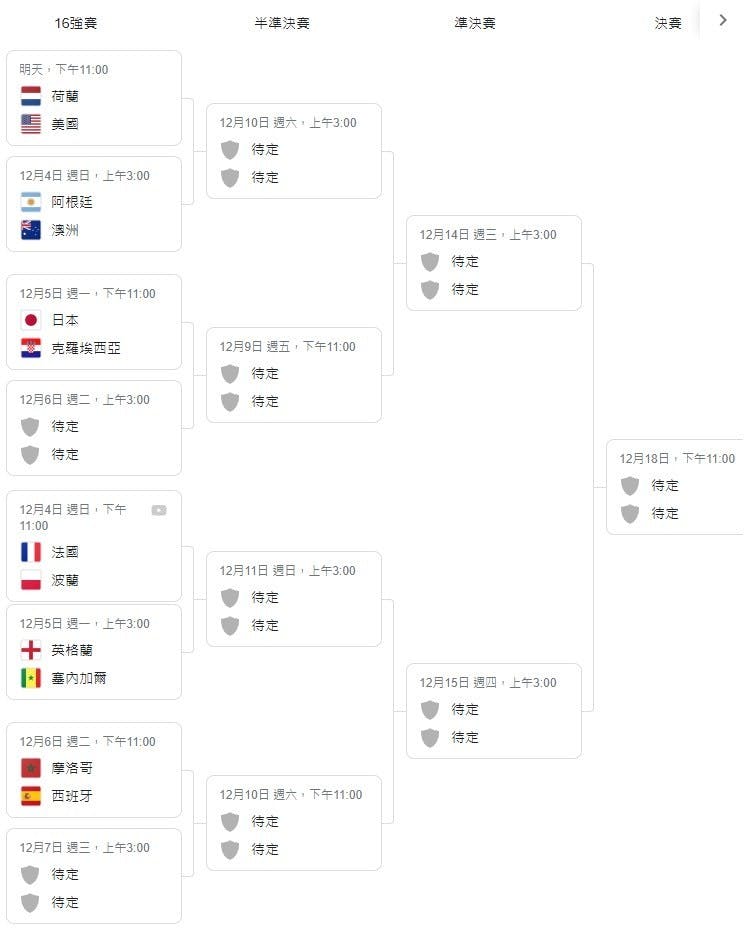Screen dimensions: 744x930
Task: Click the Netherlands flag icon
Action: click(x=31, y=96)
